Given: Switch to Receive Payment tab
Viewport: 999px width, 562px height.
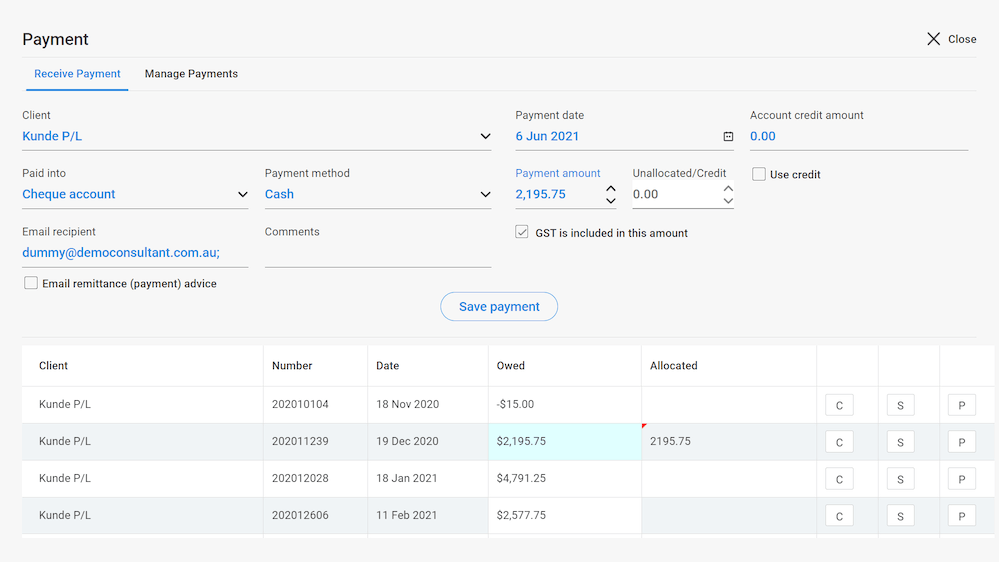Looking at the screenshot, I should pyautogui.click(x=77, y=74).
